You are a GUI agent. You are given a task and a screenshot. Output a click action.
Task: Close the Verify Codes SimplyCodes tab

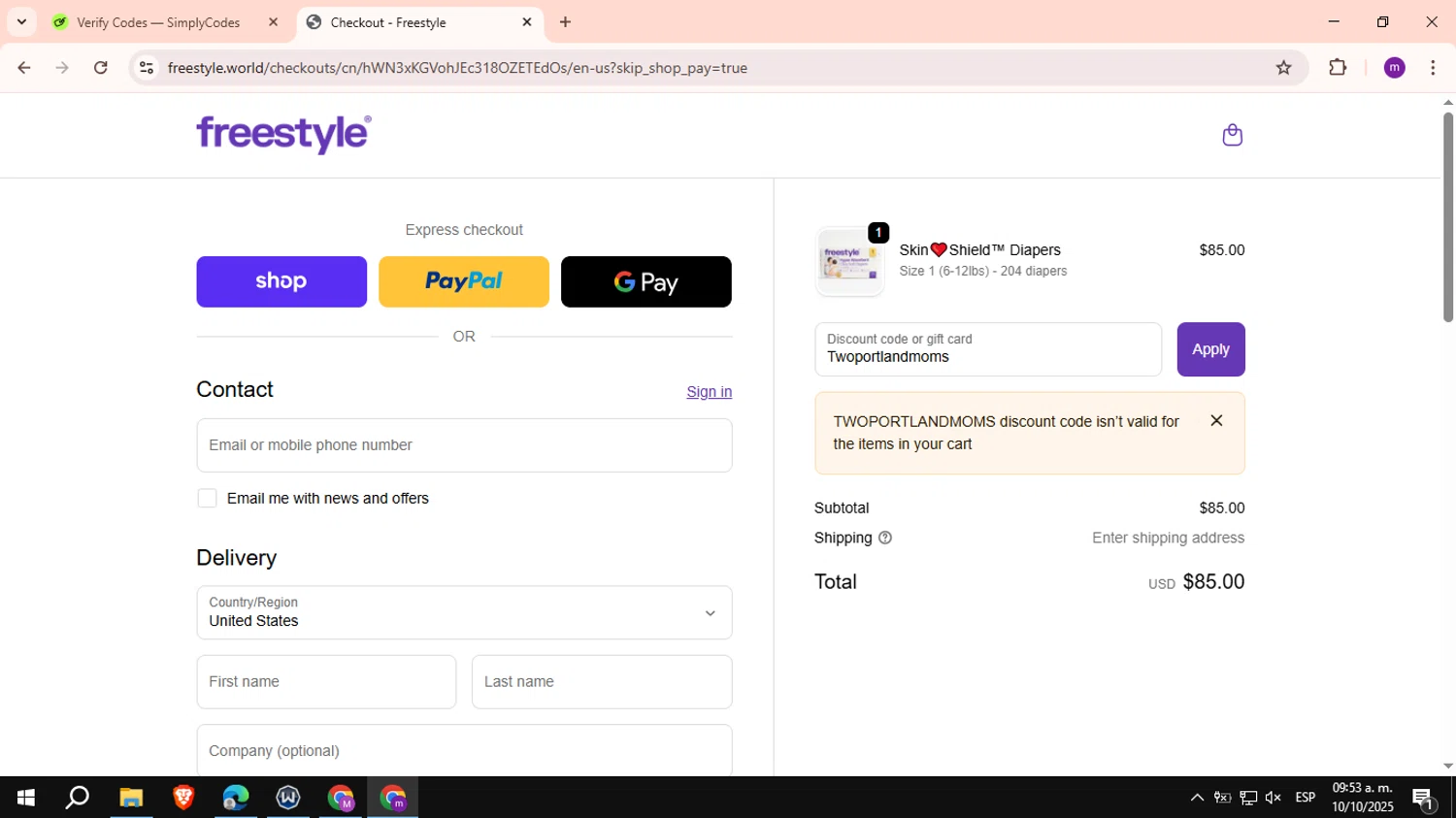(x=273, y=22)
